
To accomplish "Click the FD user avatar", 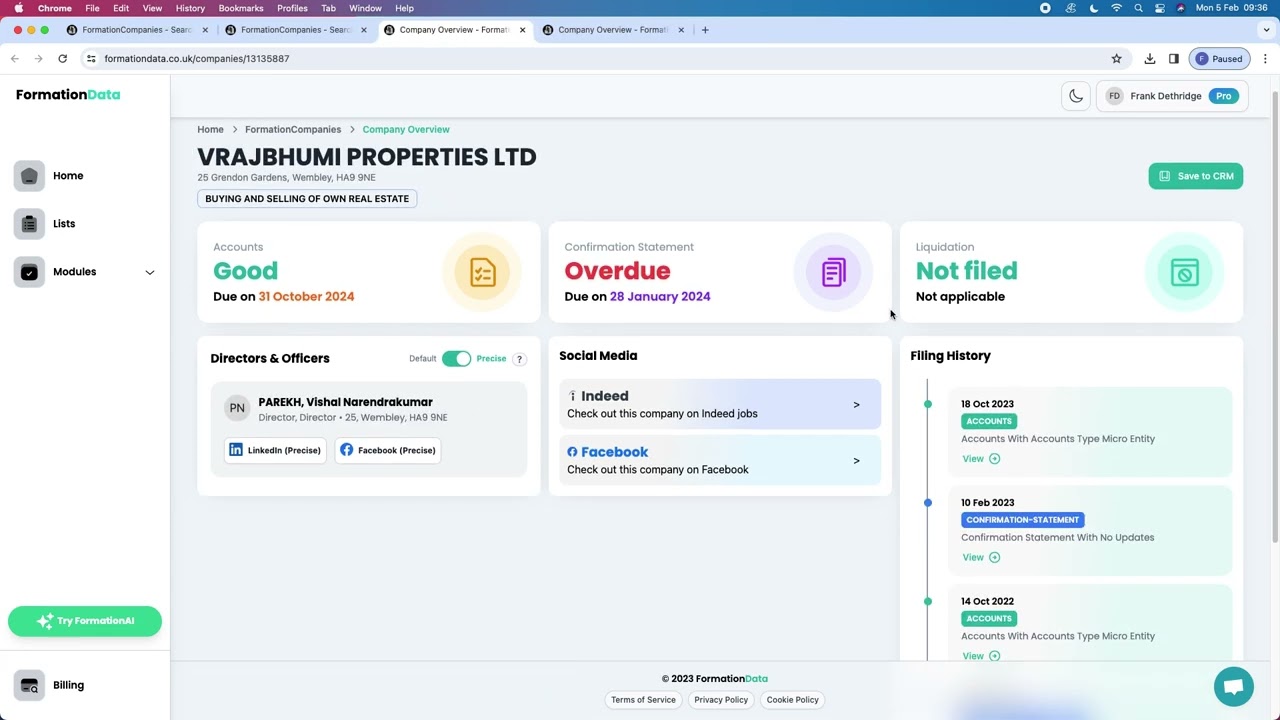I will tap(1114, 96).
